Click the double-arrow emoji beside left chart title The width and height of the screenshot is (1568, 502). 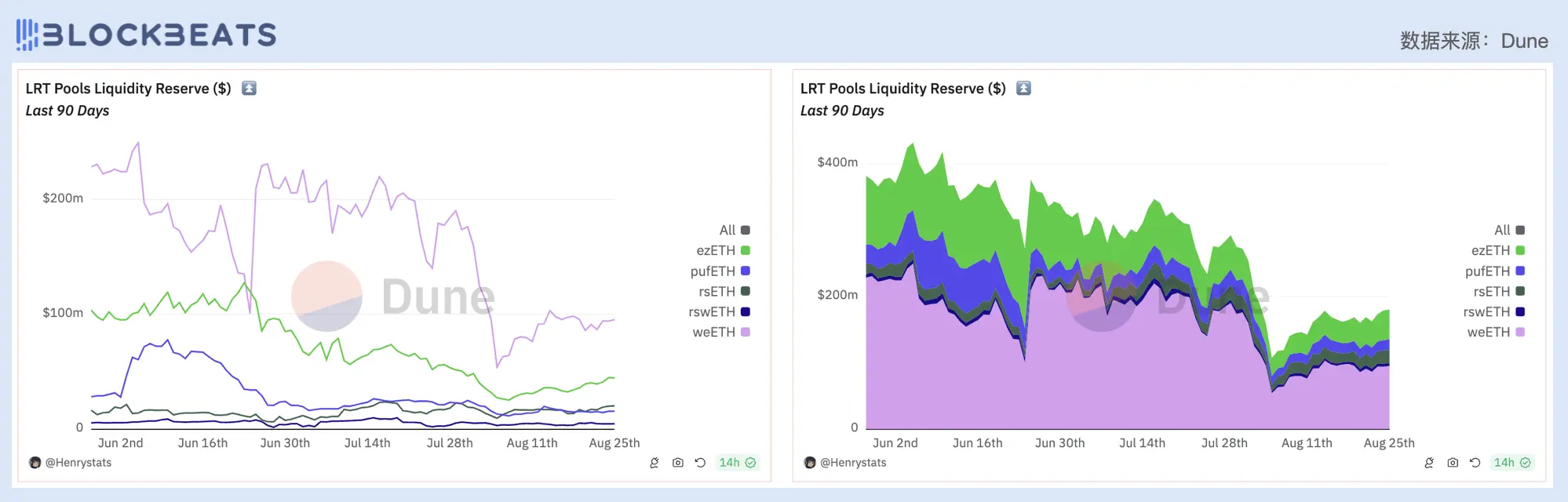point(249,88)
